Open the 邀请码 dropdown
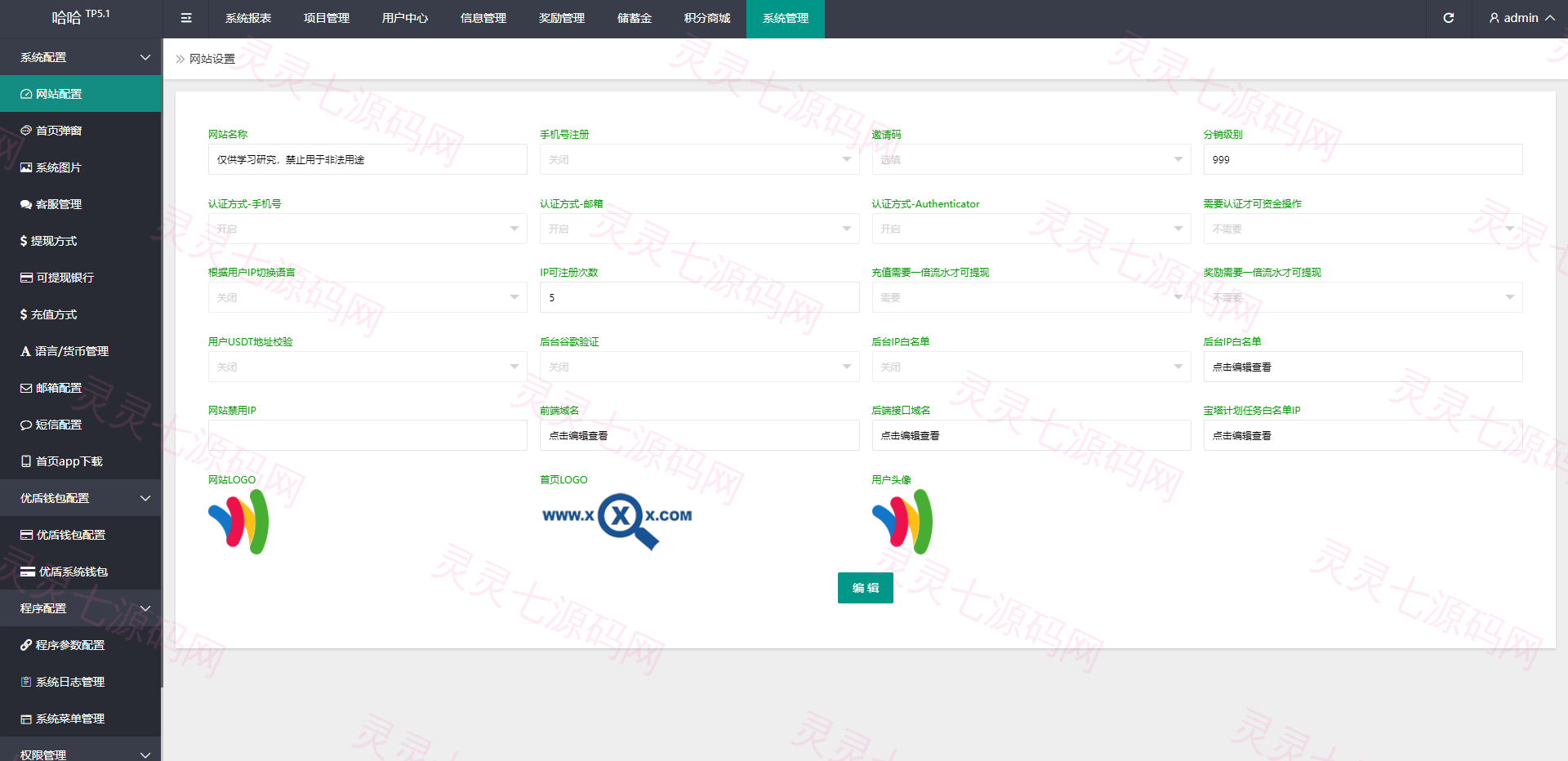The height and width of the screenshot is (761, 1568). [x=1031, y=159]
